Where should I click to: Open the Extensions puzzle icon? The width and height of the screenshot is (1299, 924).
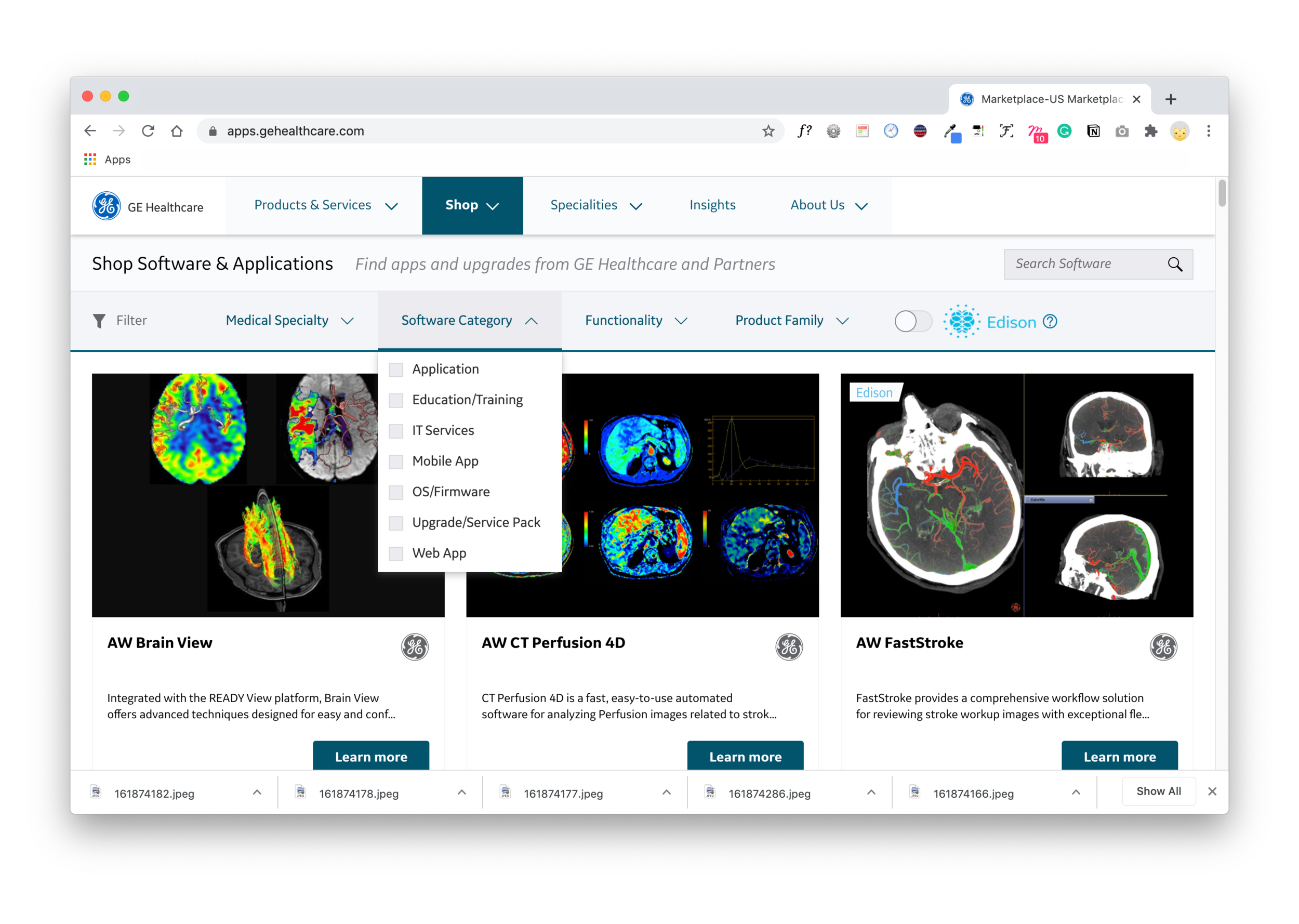point(1150,131)
